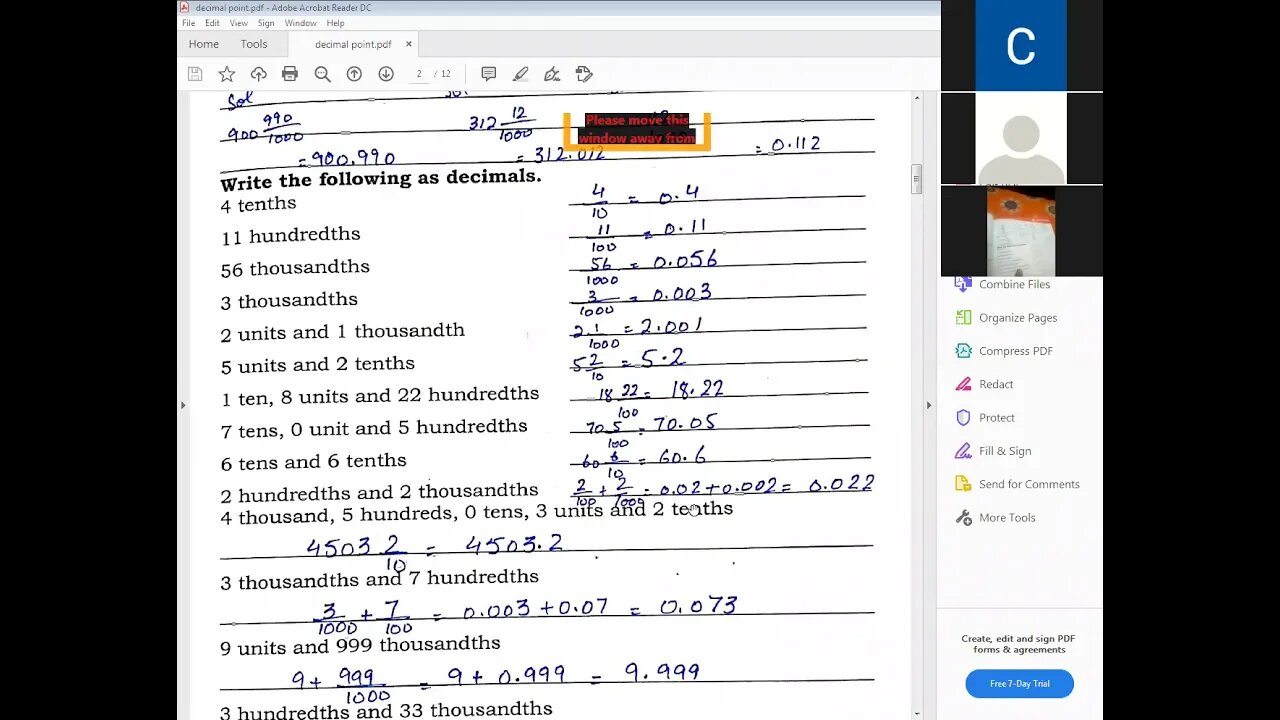The height and width of the screenshot is (720, 1280).
Task: Collapse the right tools pane
Action: click(x=928, y=405)
